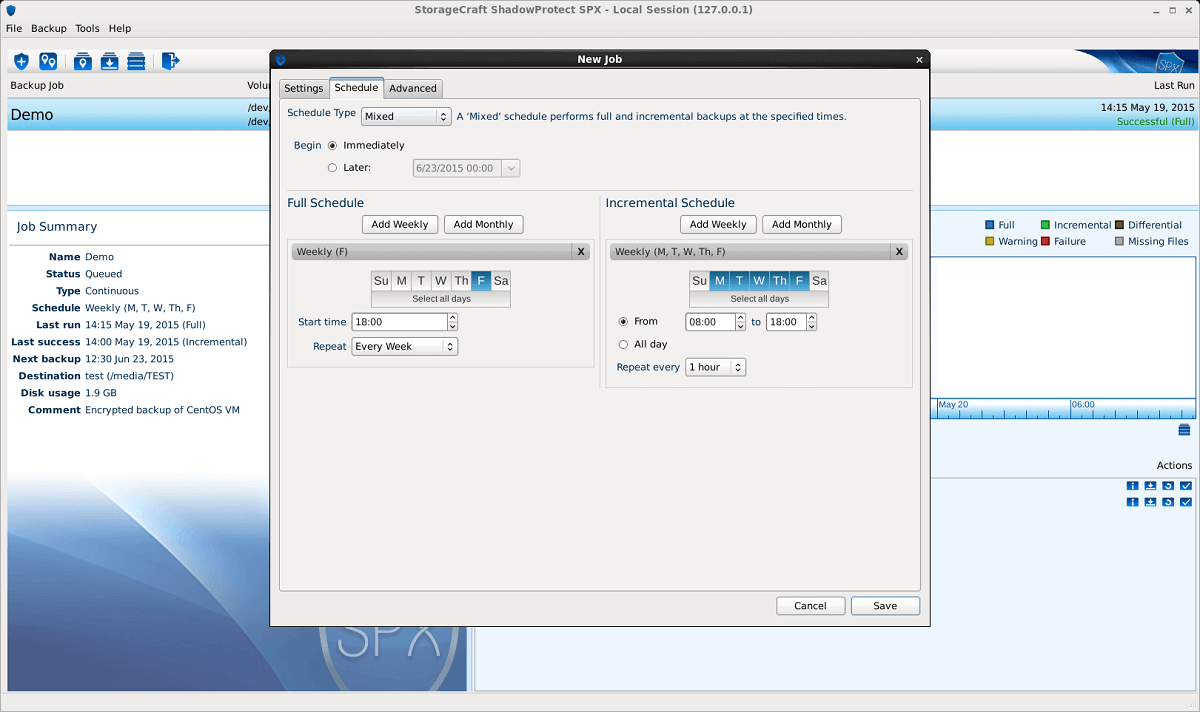Viewport: 1200px width, 712px height.
Task: Click the 'Successful (Full)' status text
Action: 1156,122
